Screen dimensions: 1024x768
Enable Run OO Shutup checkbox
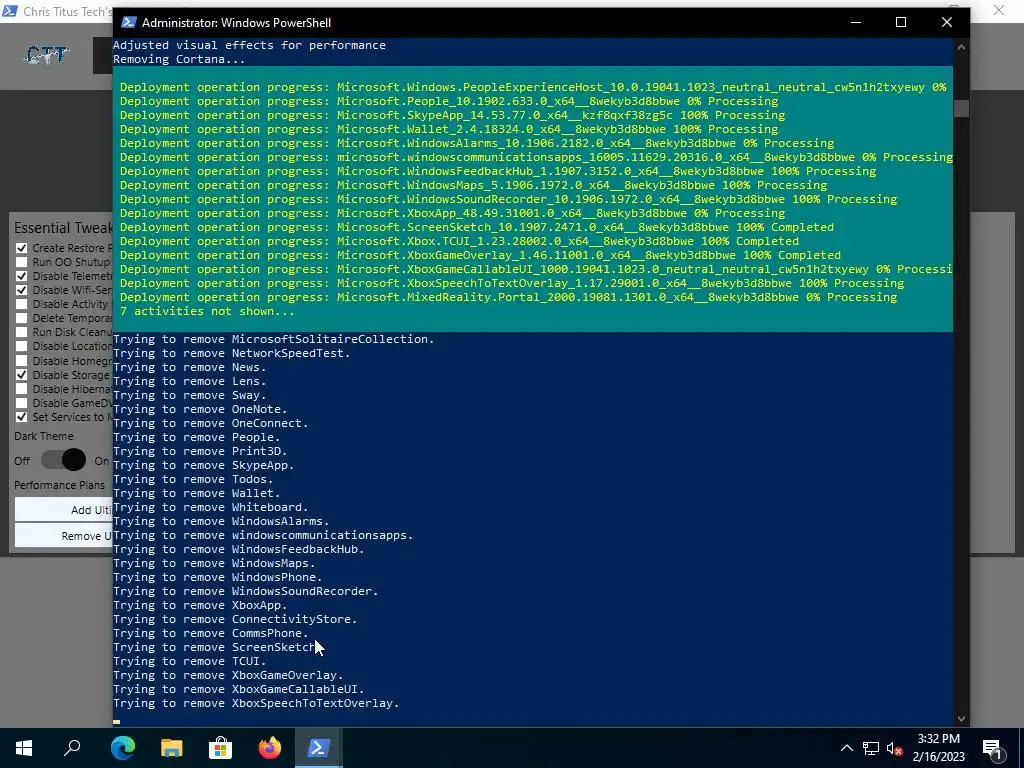pyautogui.click(x=22, y=263)
